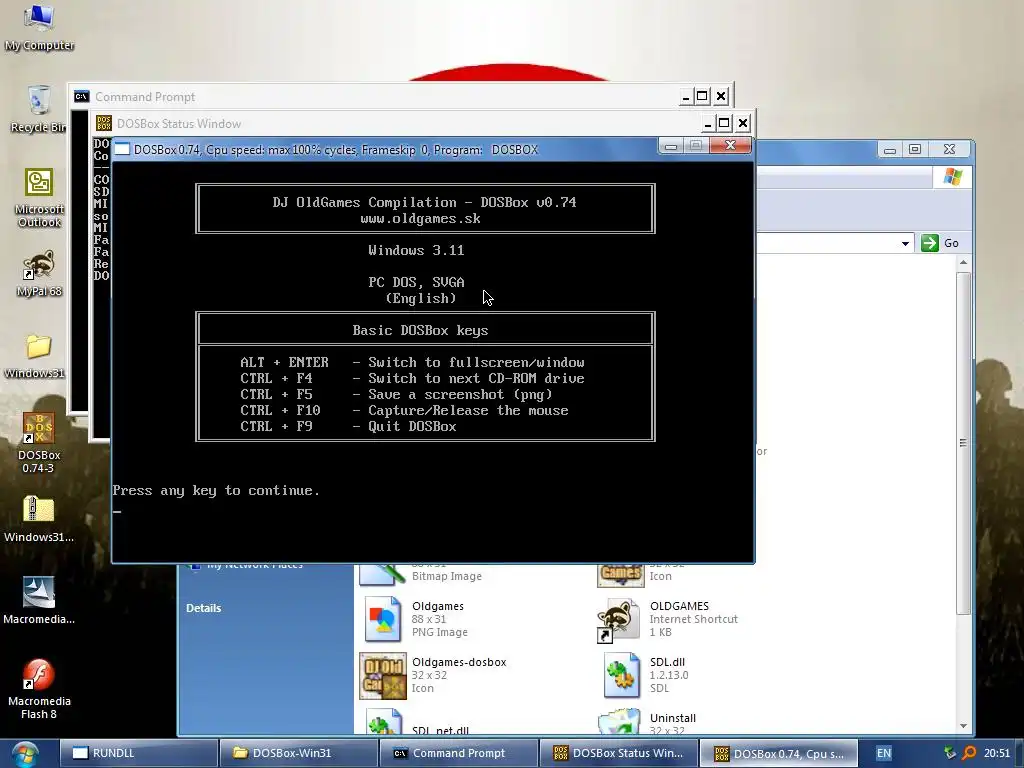Click Explorer scrollbar down arrow
Viewport: 1024px width, 768px height.
(x=963, y=726)
